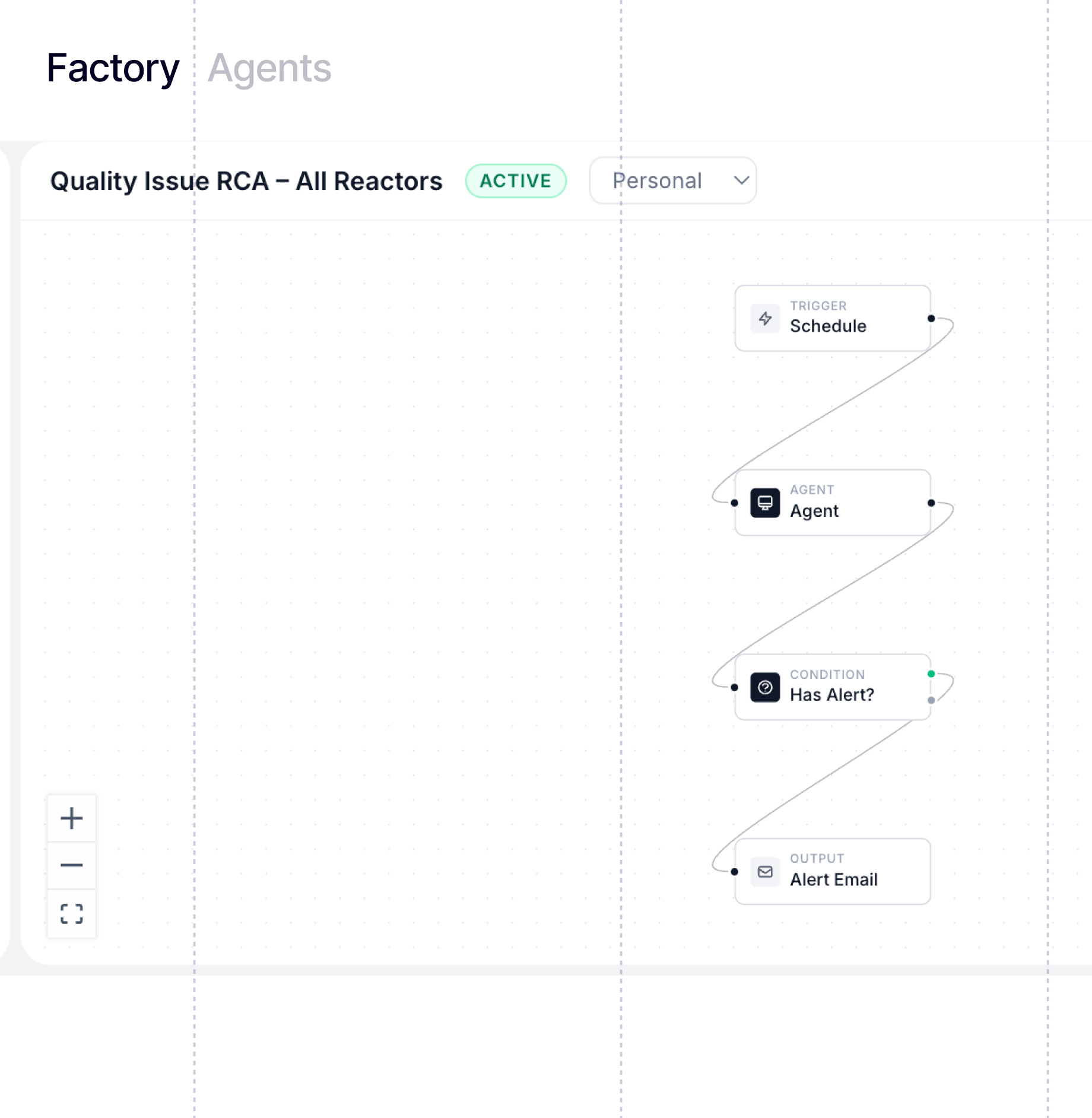Screen dimensions: 1092x1118
Task: Select the green true output port on Has Alert
Action: point(931,674)
